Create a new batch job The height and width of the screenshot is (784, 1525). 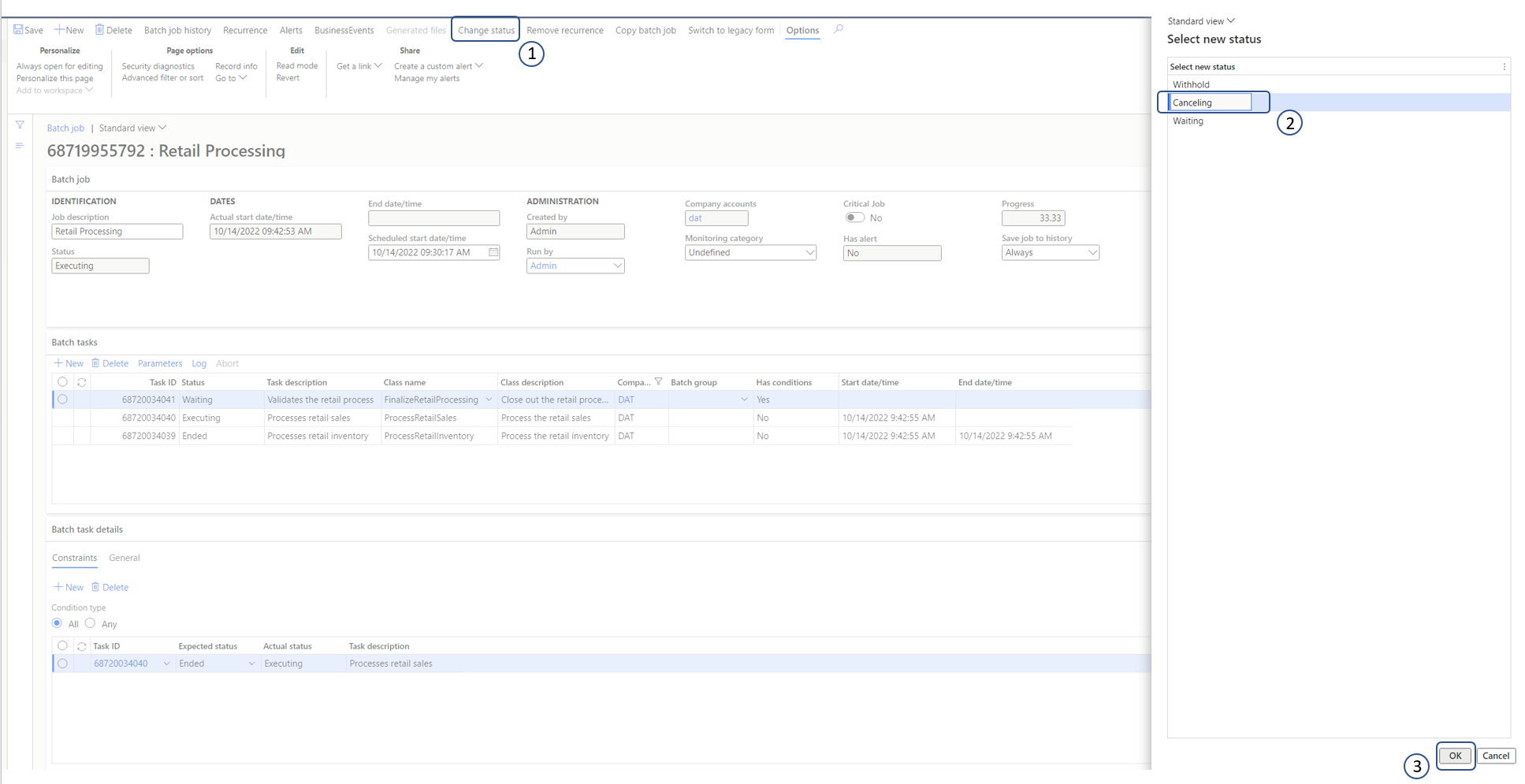[x=69, y=29]
